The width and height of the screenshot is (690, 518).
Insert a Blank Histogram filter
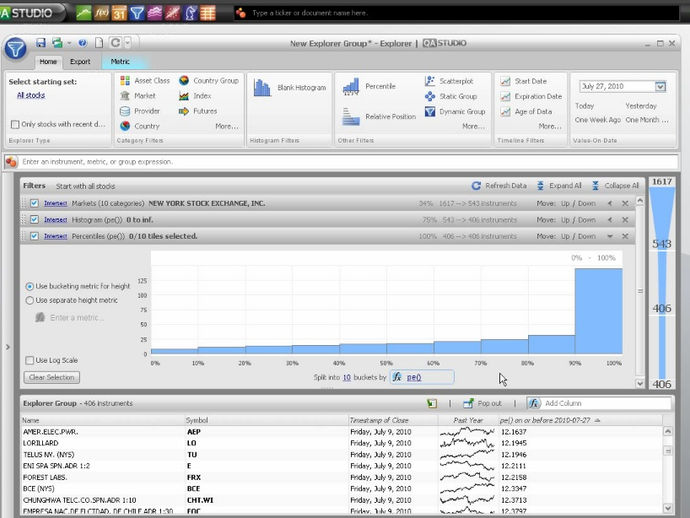point(290,88)
